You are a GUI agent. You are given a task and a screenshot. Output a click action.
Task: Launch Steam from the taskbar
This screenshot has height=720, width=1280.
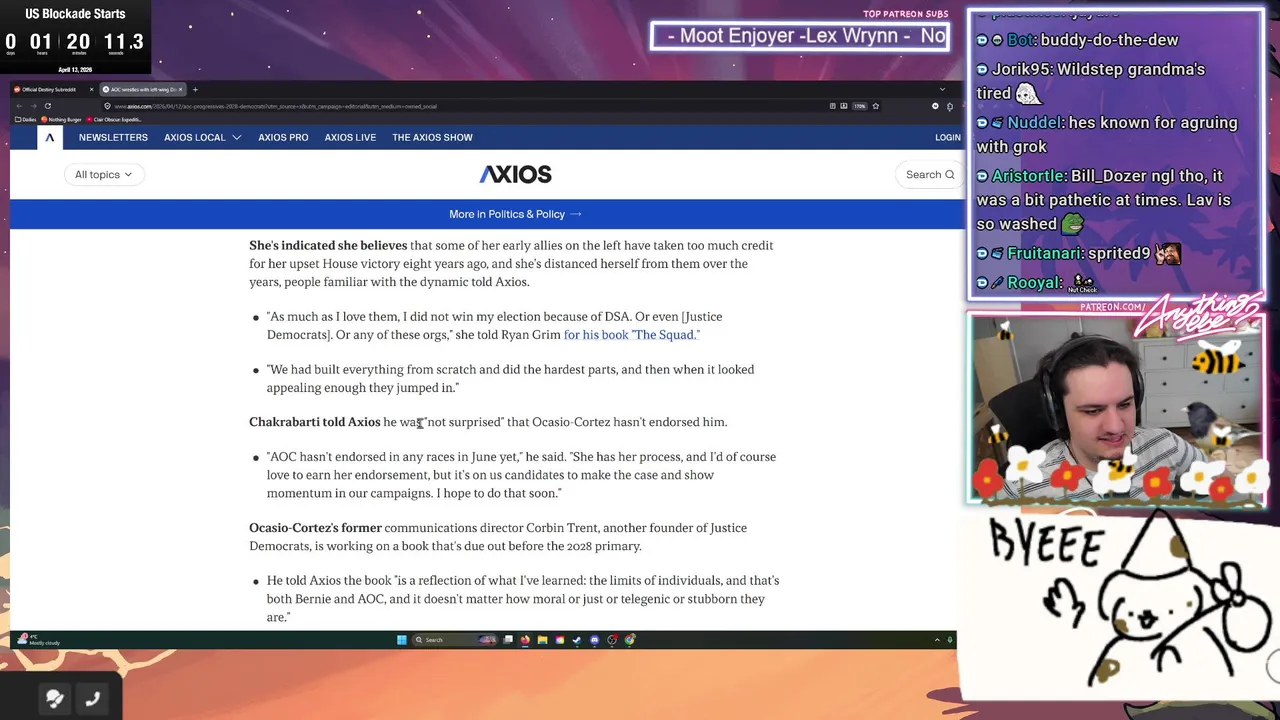tap(577, 640)
